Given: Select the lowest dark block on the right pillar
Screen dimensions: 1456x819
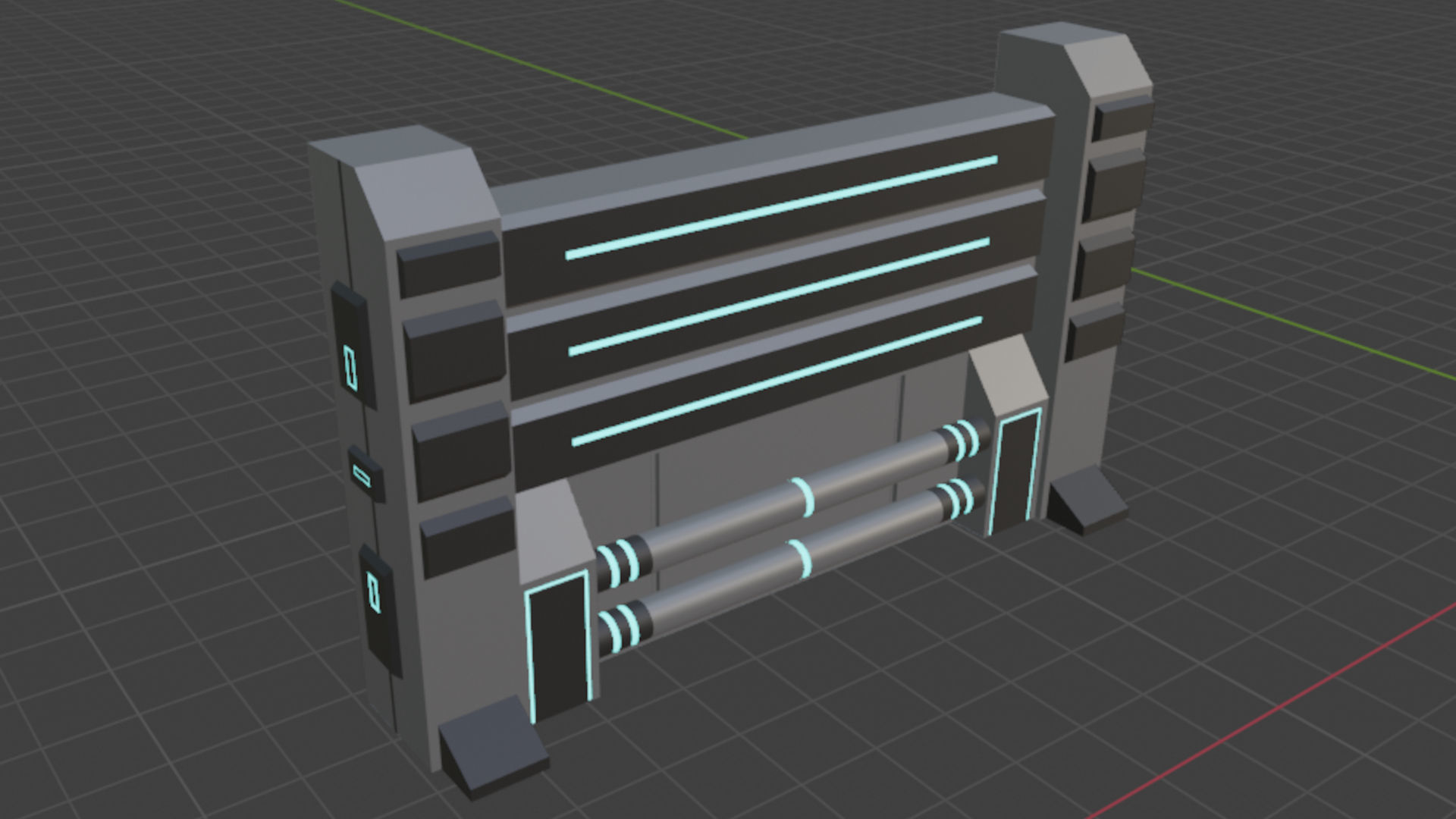Looking at the screenshot, I should [1096, 332].
